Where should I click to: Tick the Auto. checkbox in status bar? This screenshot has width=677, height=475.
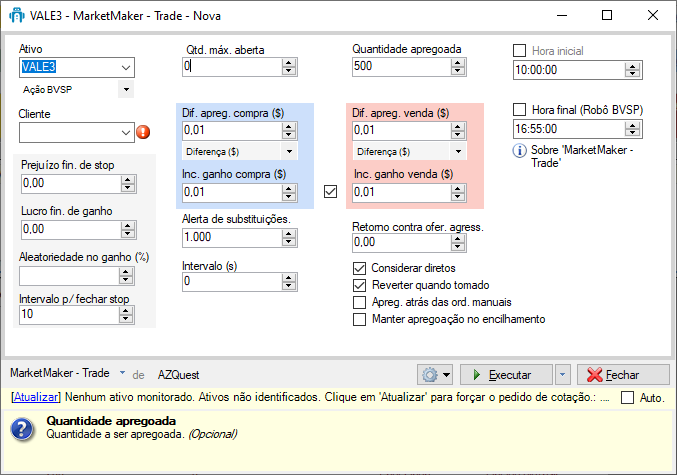point(627,398)
